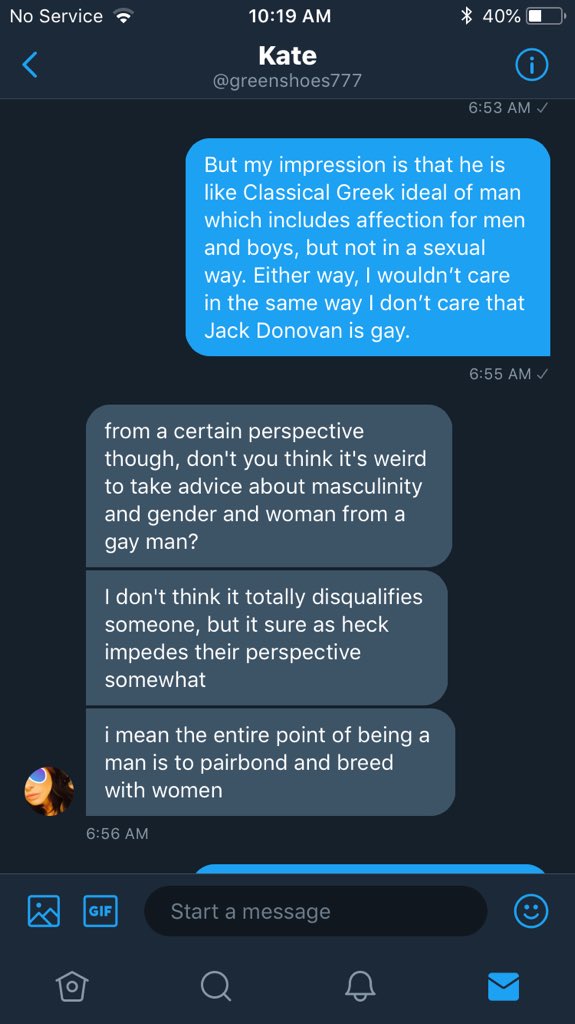Tap the @greenshoes777 handle

pos(288,81)
